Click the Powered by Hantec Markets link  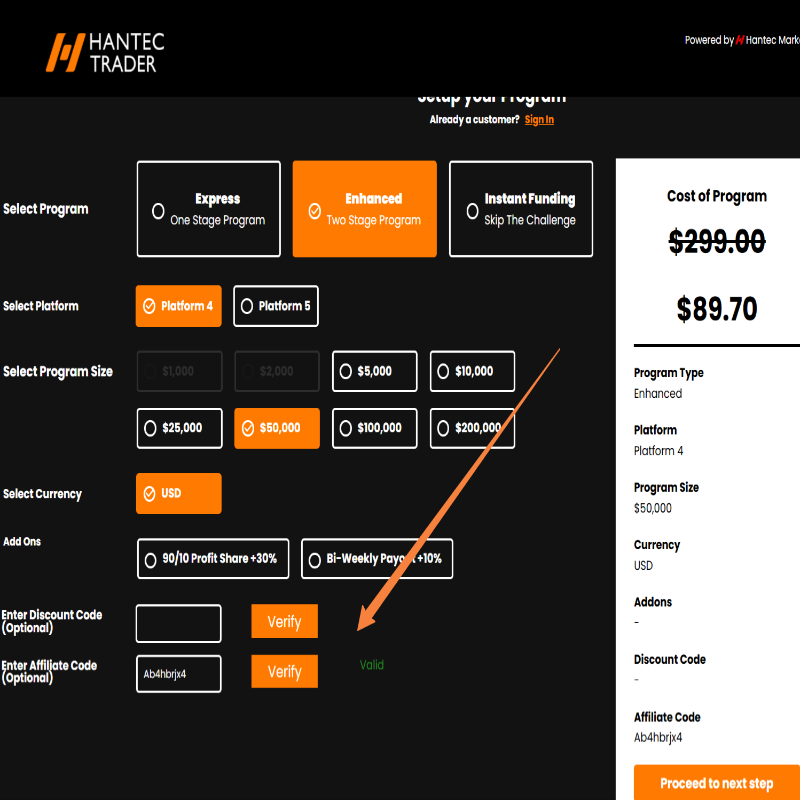pos(742,40)
